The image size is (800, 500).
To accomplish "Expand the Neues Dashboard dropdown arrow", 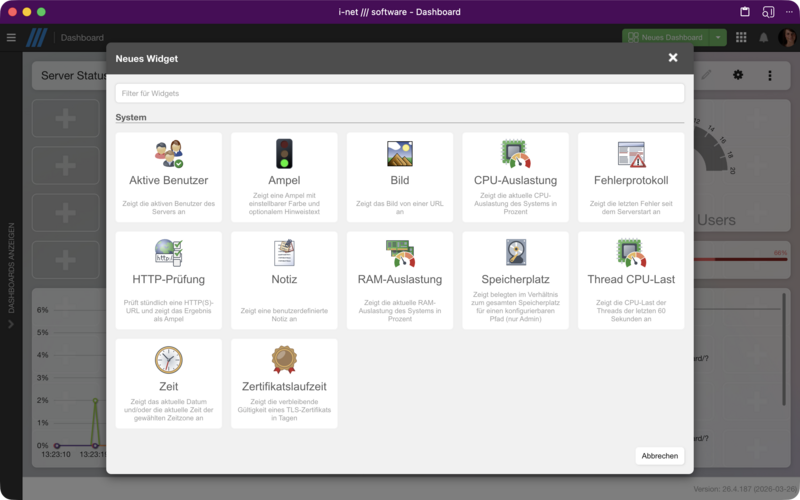I will point(718,37).
